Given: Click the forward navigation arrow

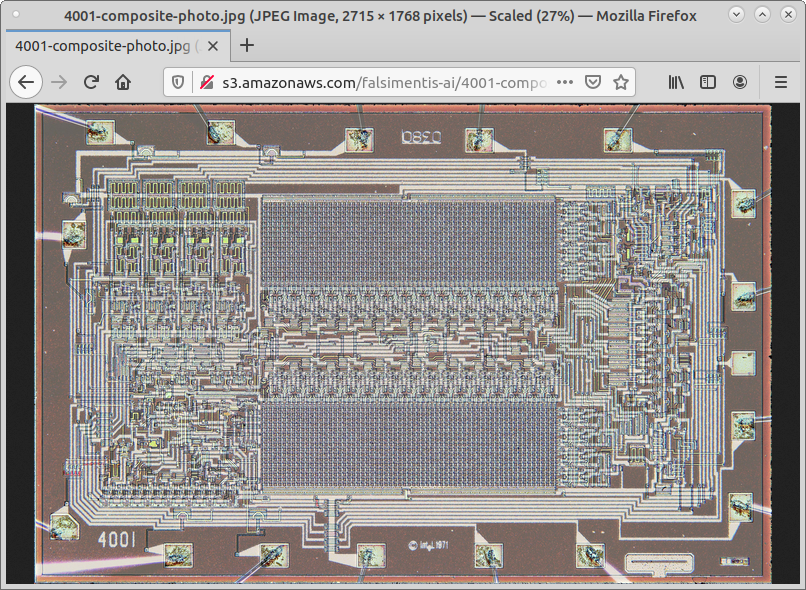Looking at the screenshot, I should click(x=59, y=82).
